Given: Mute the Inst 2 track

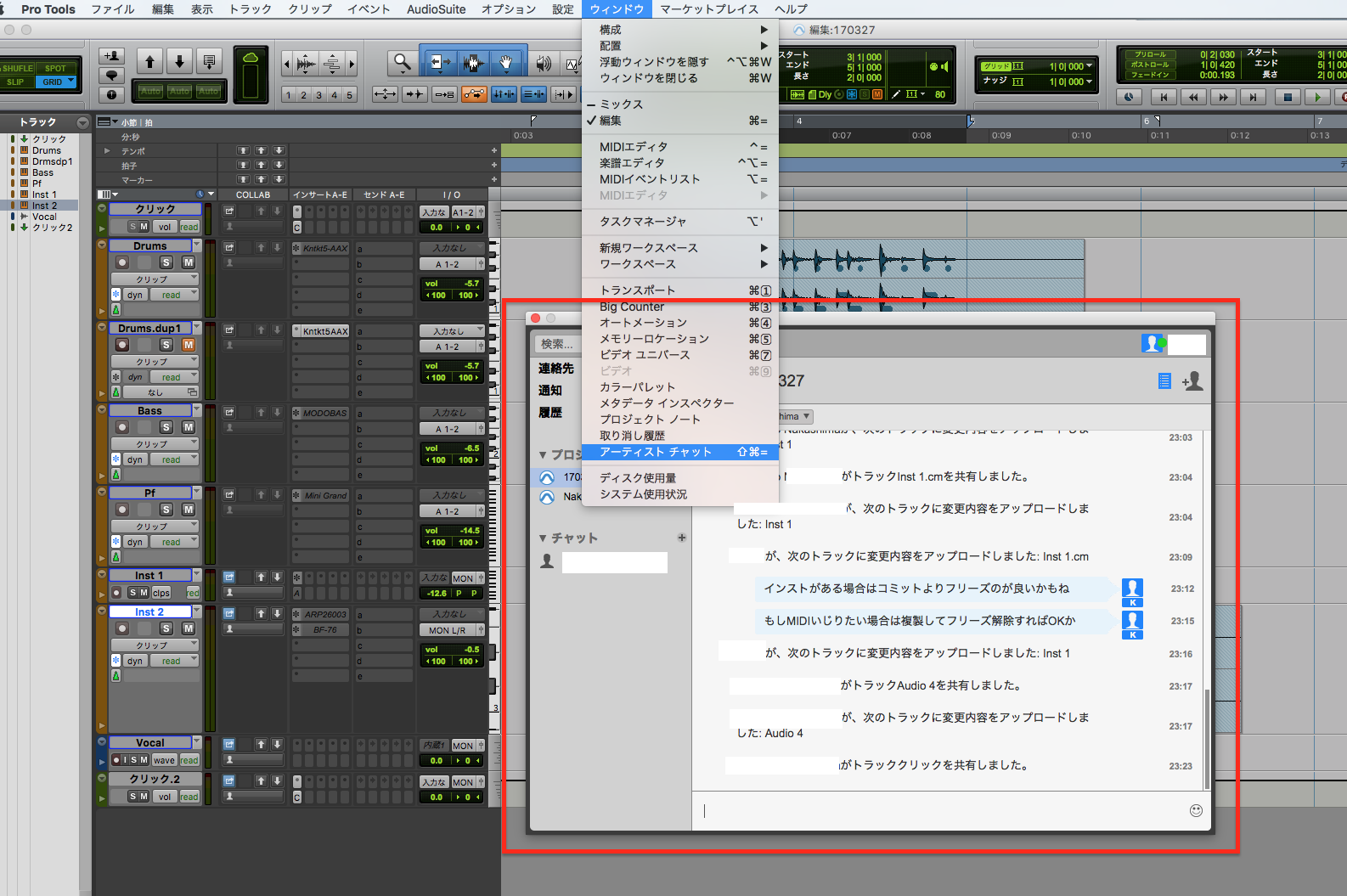Looking at the screenshot, I should tap(189, 628).
